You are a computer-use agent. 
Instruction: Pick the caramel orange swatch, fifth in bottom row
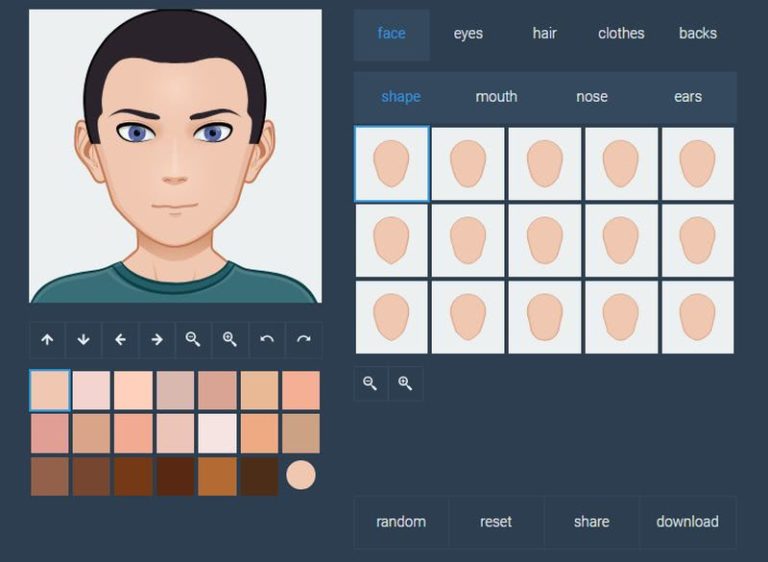pyautogui.click(x=217, y=476)
